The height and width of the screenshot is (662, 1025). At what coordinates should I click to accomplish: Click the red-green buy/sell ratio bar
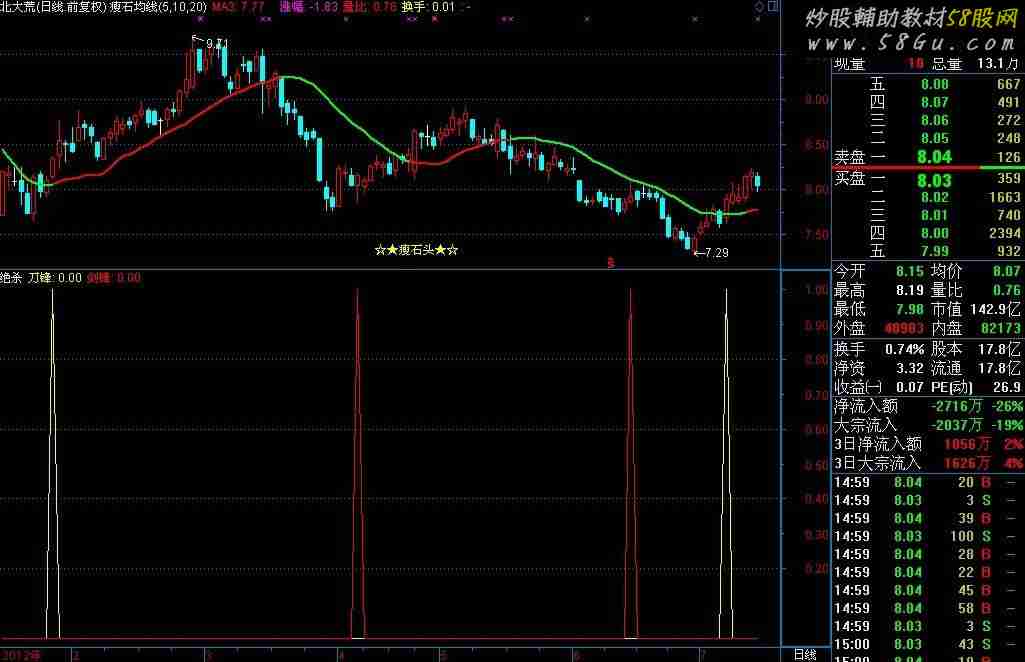click(x=927, y=167)
